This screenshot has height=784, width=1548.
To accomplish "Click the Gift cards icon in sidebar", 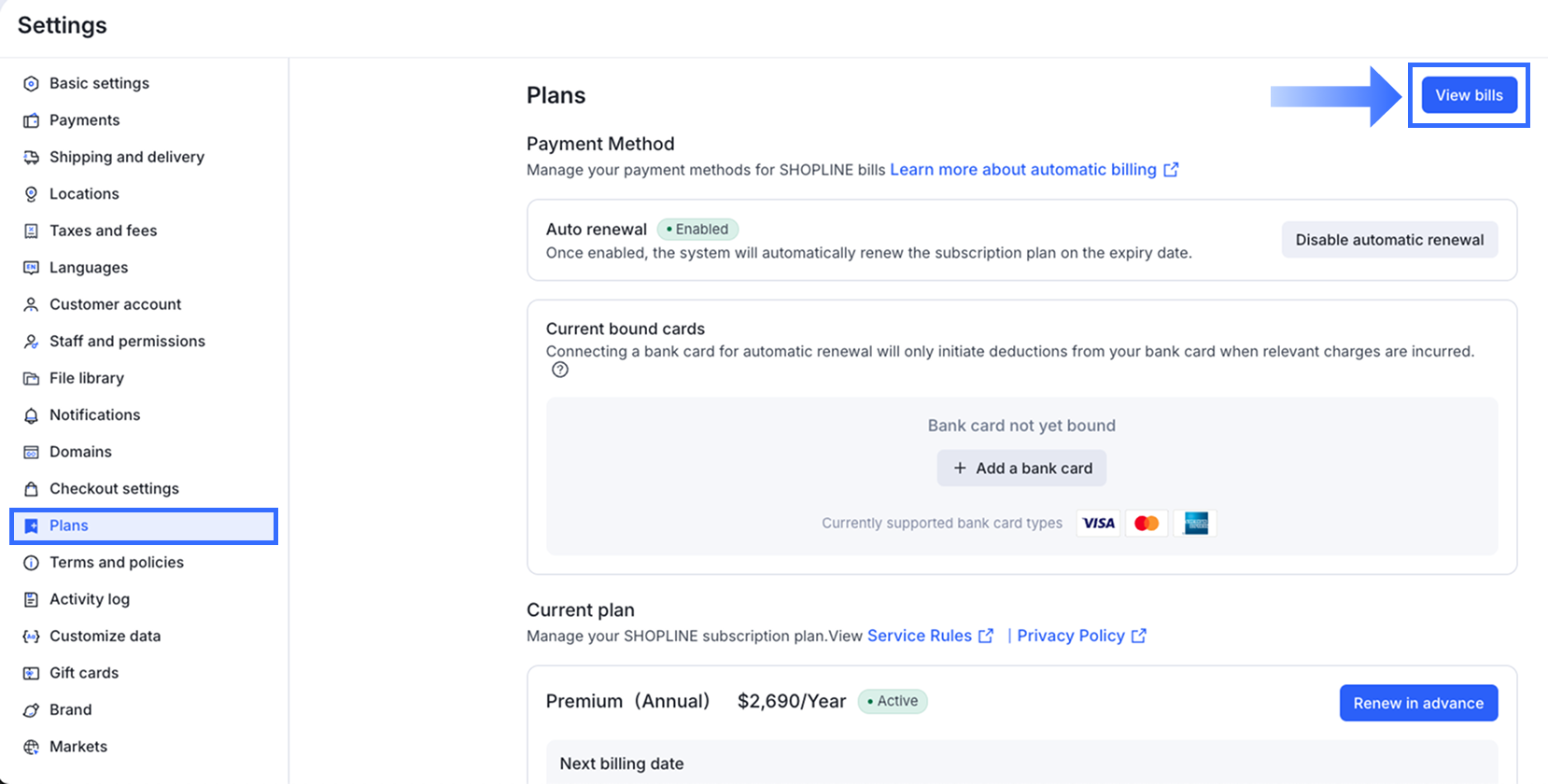I will point(31,673).
